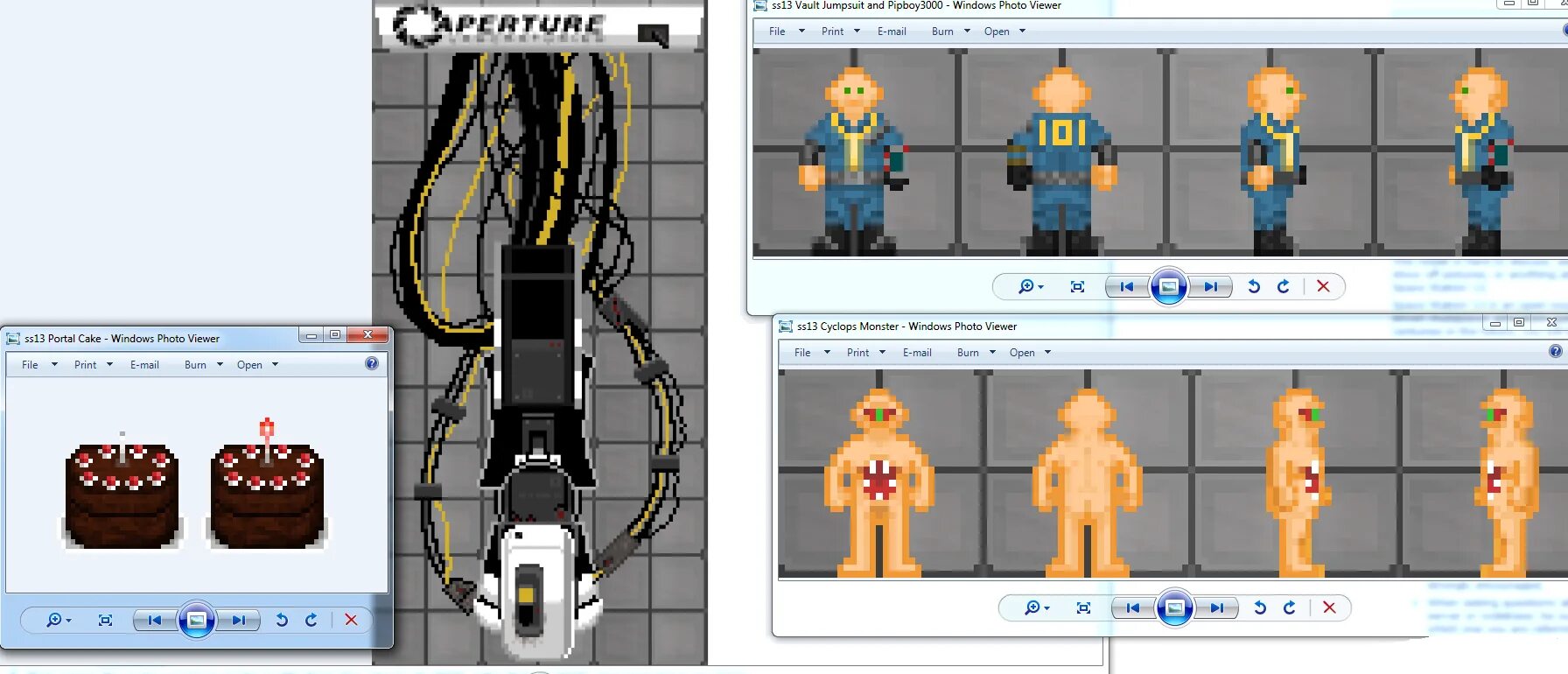Open Print menu in Portal Cake viewer

tap(93, 365)
